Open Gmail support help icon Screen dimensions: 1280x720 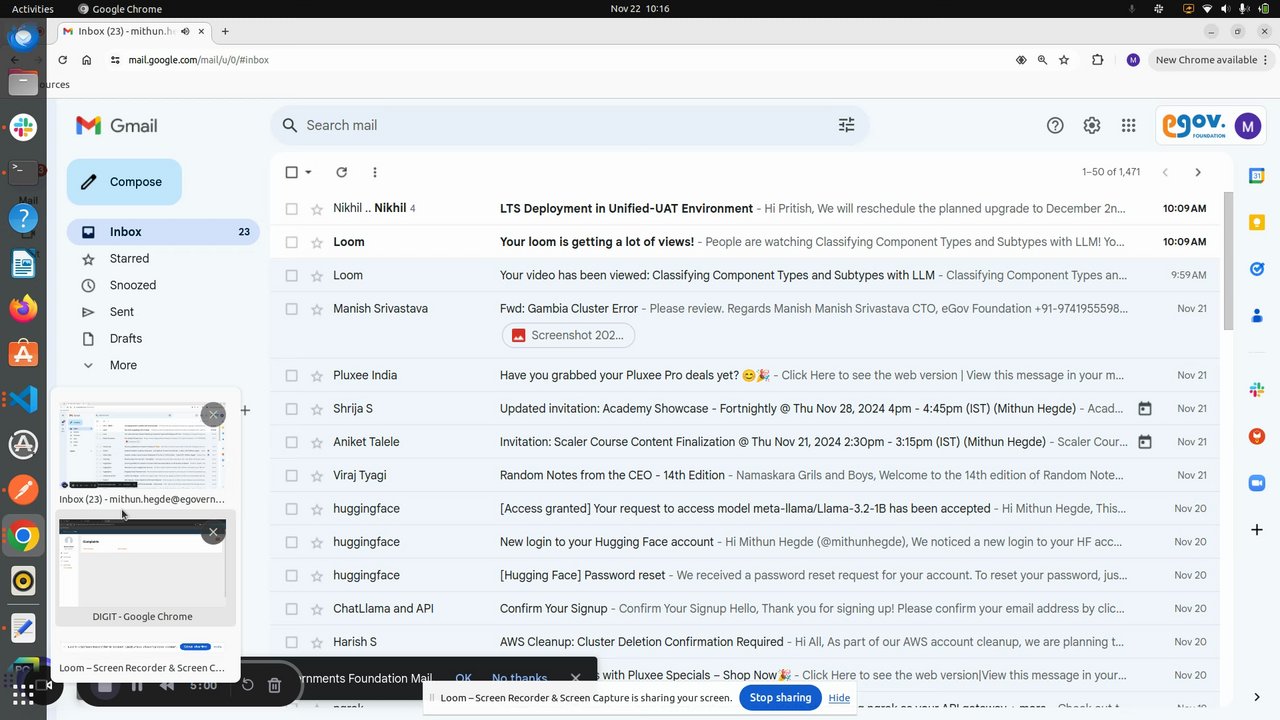(1055, 125)
